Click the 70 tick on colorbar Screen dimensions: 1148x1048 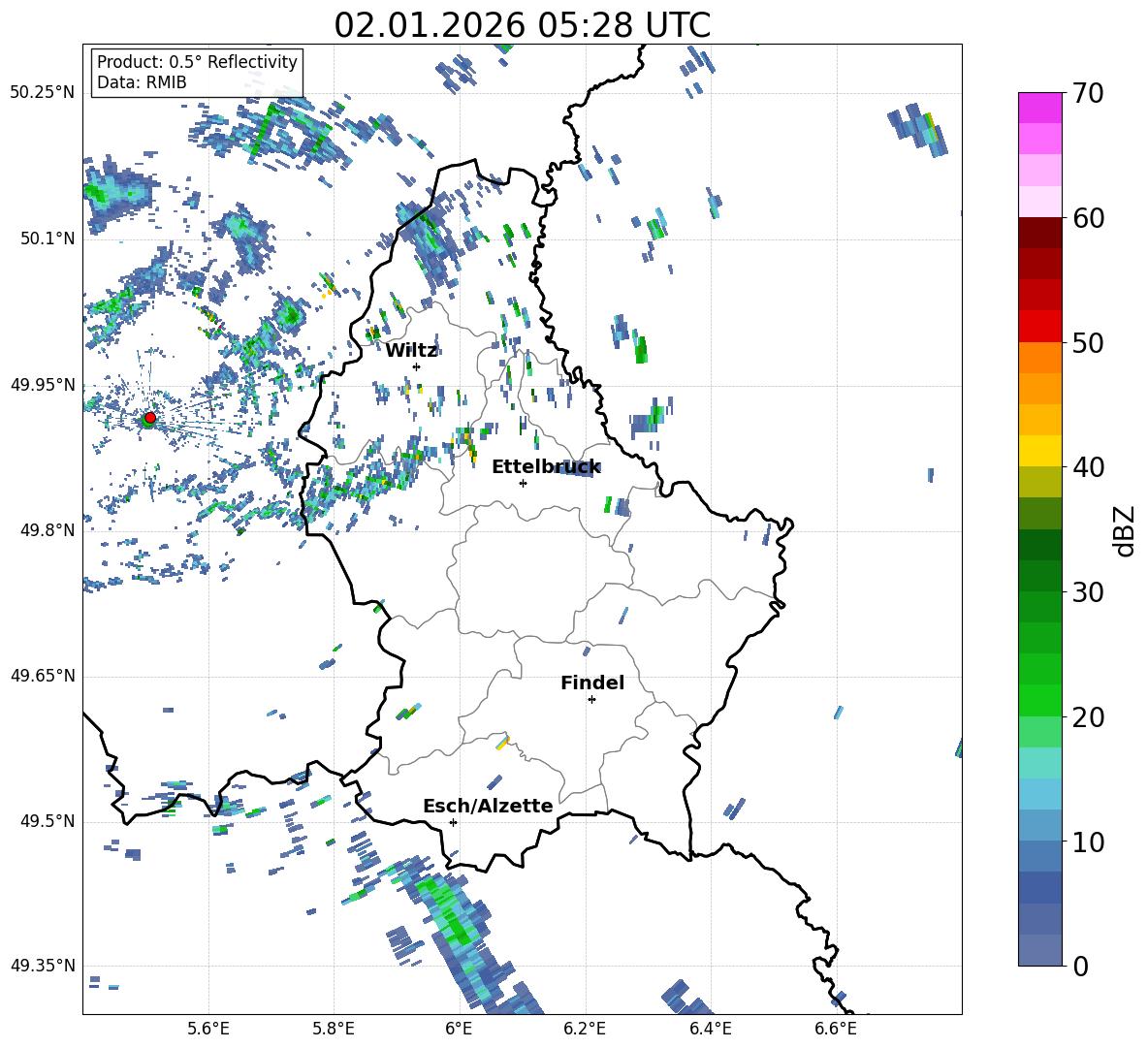click(1088, 93)
